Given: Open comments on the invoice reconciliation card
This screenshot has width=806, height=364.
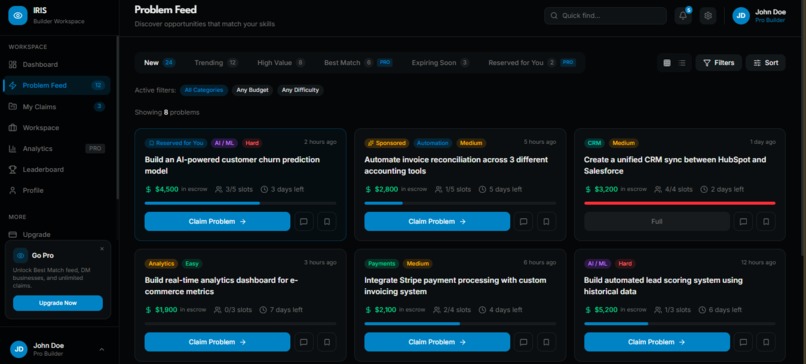Looking at the screenshot, I should pyautogui.click(x=523, y=222).
